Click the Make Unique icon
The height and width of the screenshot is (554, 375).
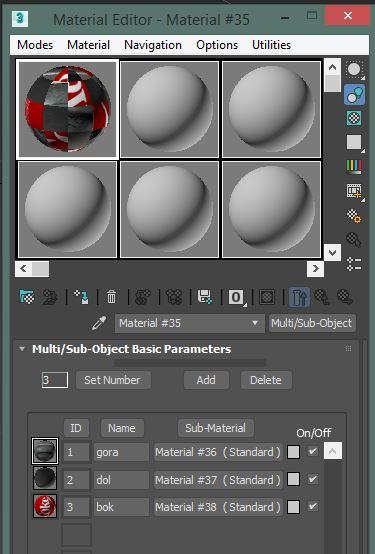(x=174, y=297)
